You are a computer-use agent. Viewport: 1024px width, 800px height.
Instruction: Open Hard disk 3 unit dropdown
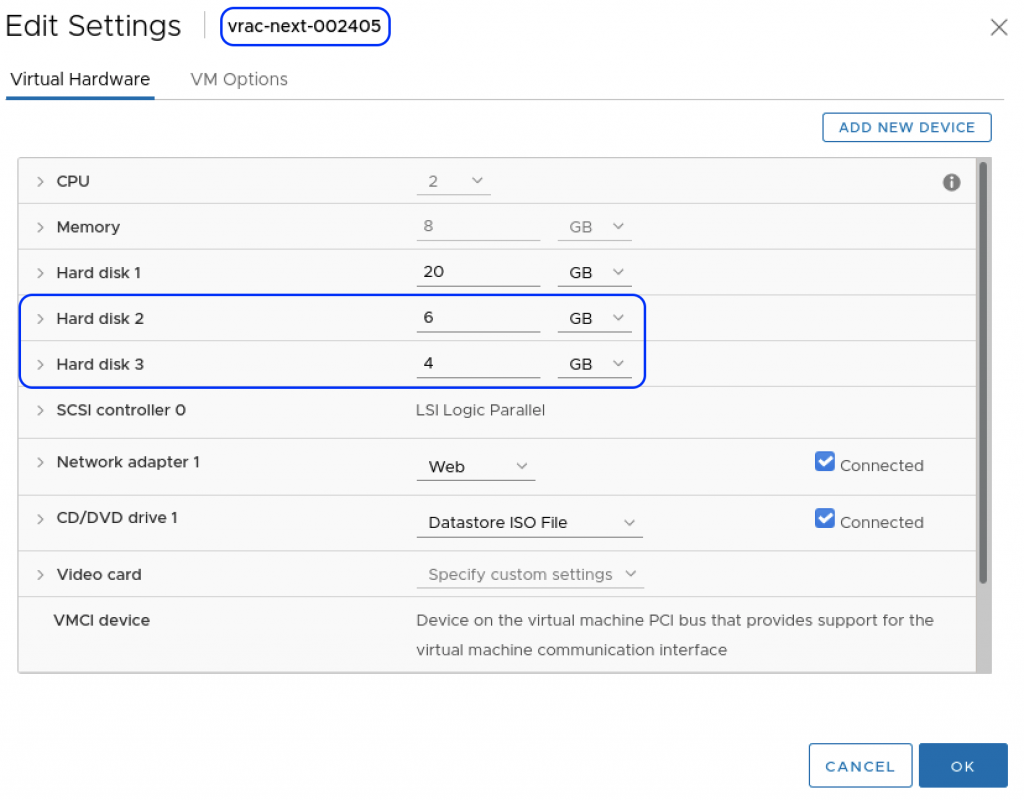595,364
